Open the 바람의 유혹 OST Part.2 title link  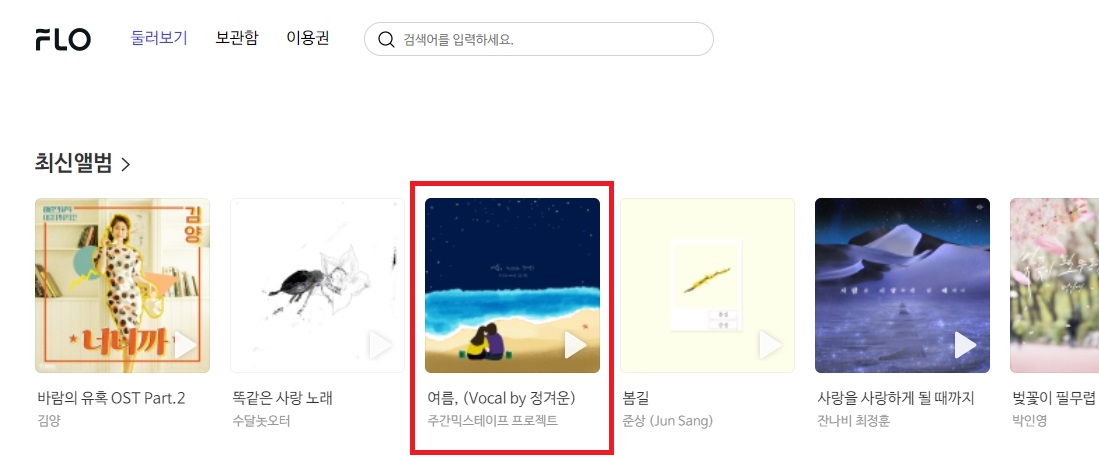pyautogui.click(x=111, y=398)
